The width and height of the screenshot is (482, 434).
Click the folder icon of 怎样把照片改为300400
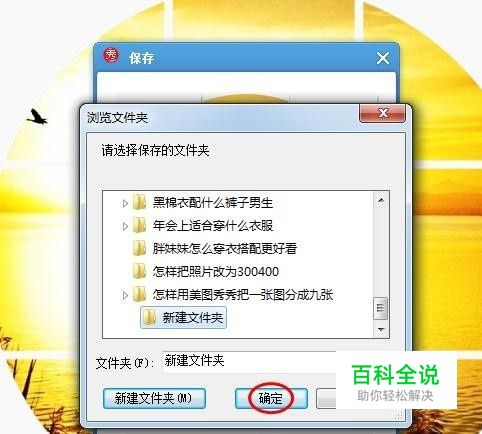pos(139,271)
